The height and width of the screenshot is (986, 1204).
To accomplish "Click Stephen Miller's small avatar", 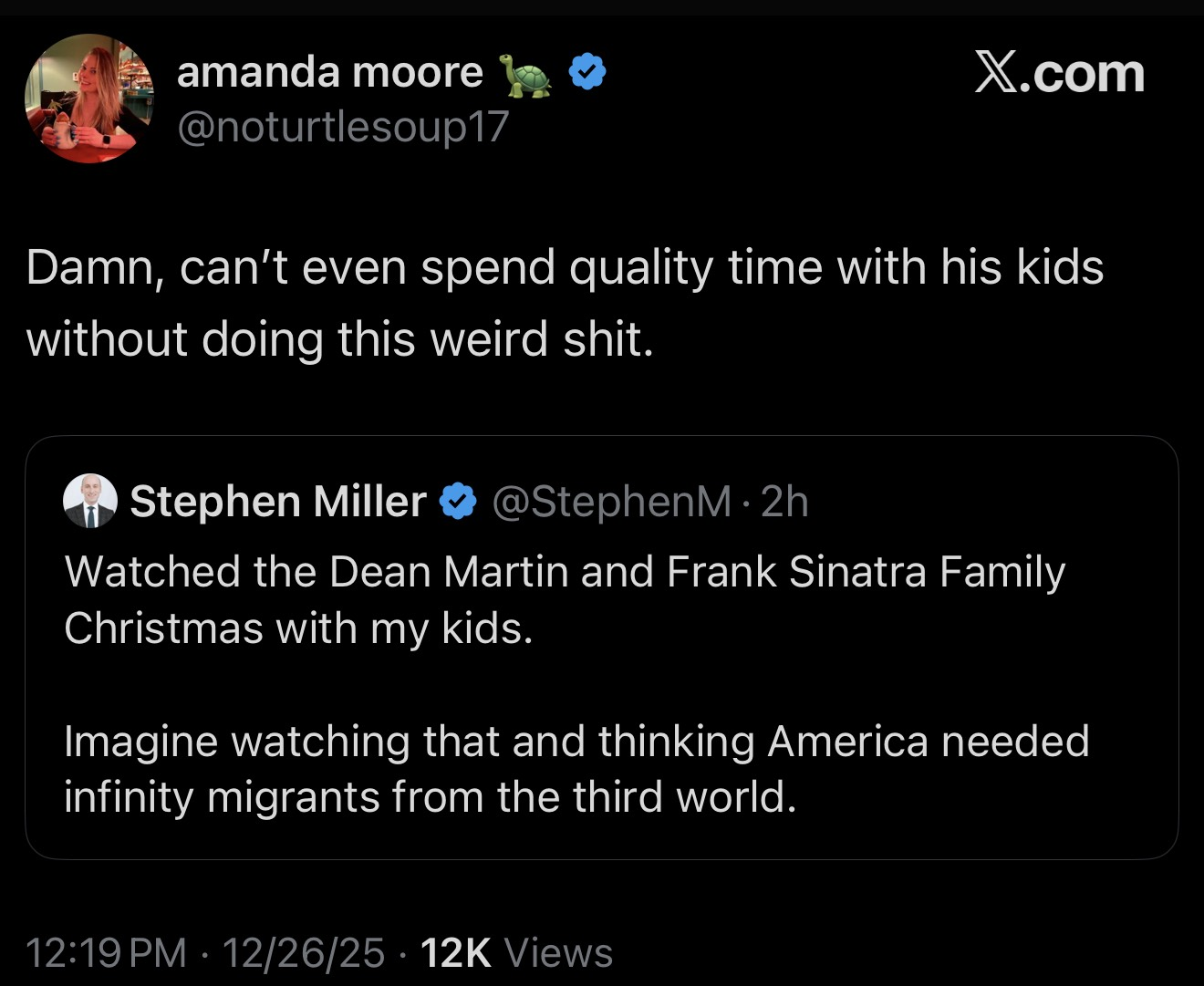I will pyautogui.click(x=89, y=501).
